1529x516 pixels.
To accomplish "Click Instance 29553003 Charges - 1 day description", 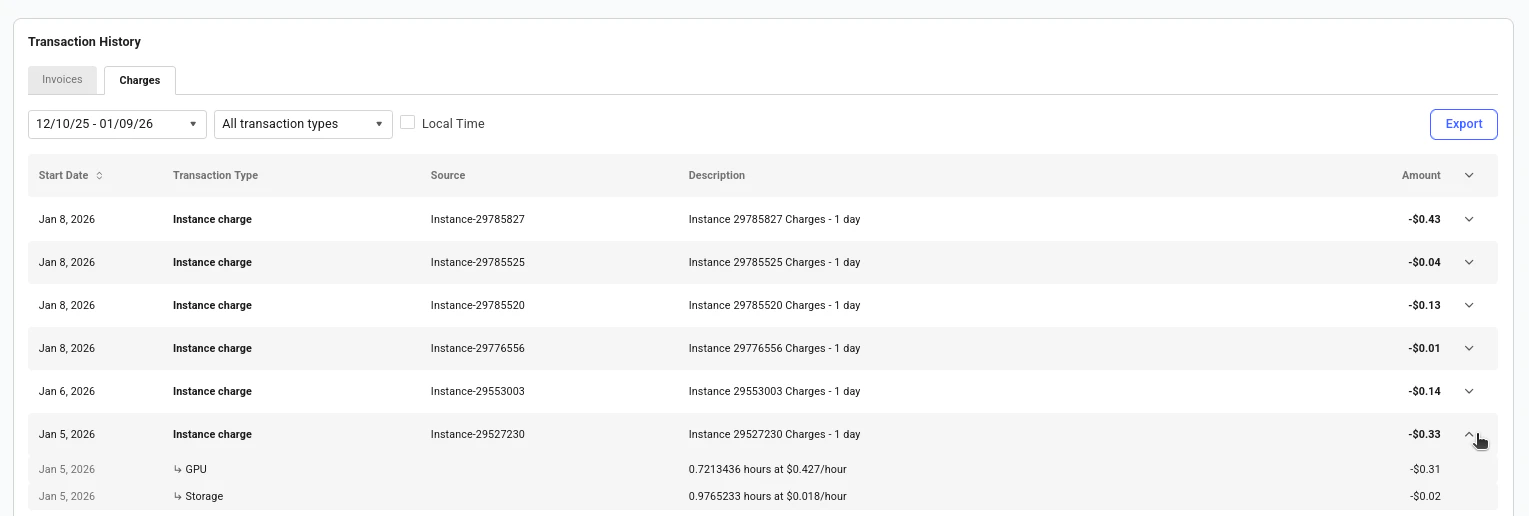I will click(x=774, y=391).
